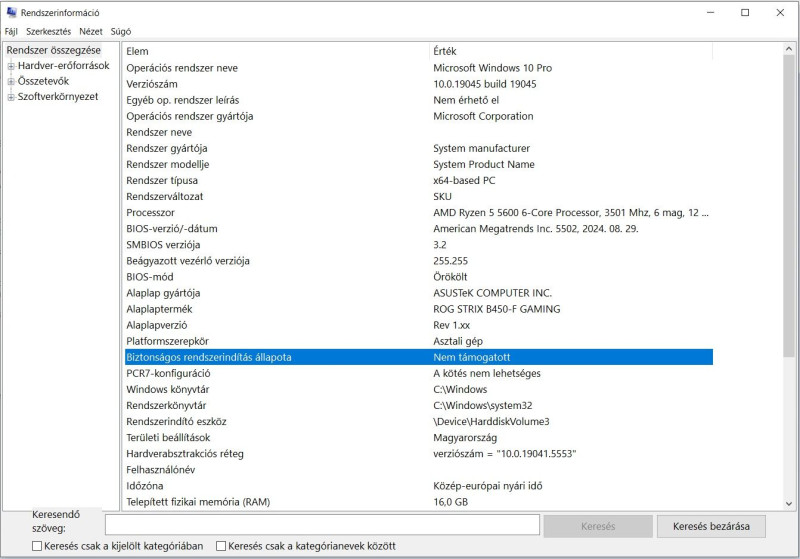Select Rendszer összegzése tree node

pos(54,50)
